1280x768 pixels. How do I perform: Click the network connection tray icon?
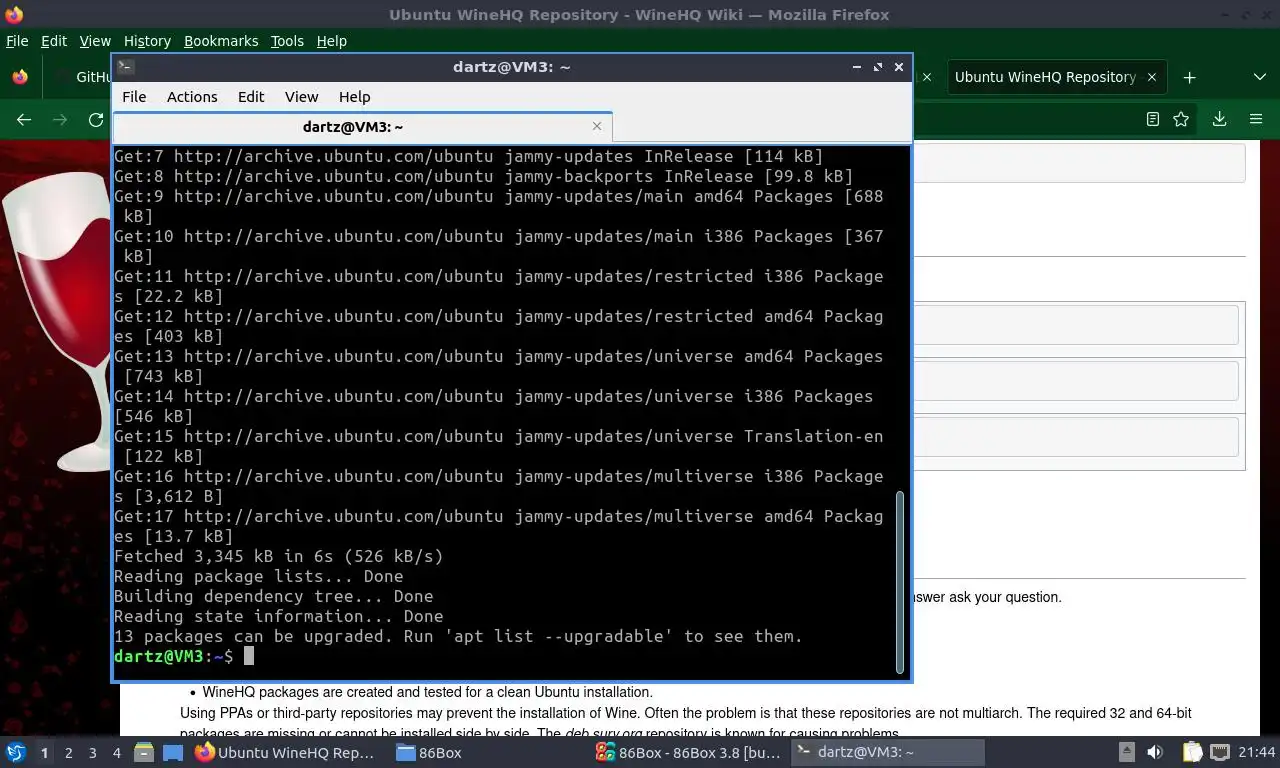coord(1220,752)
